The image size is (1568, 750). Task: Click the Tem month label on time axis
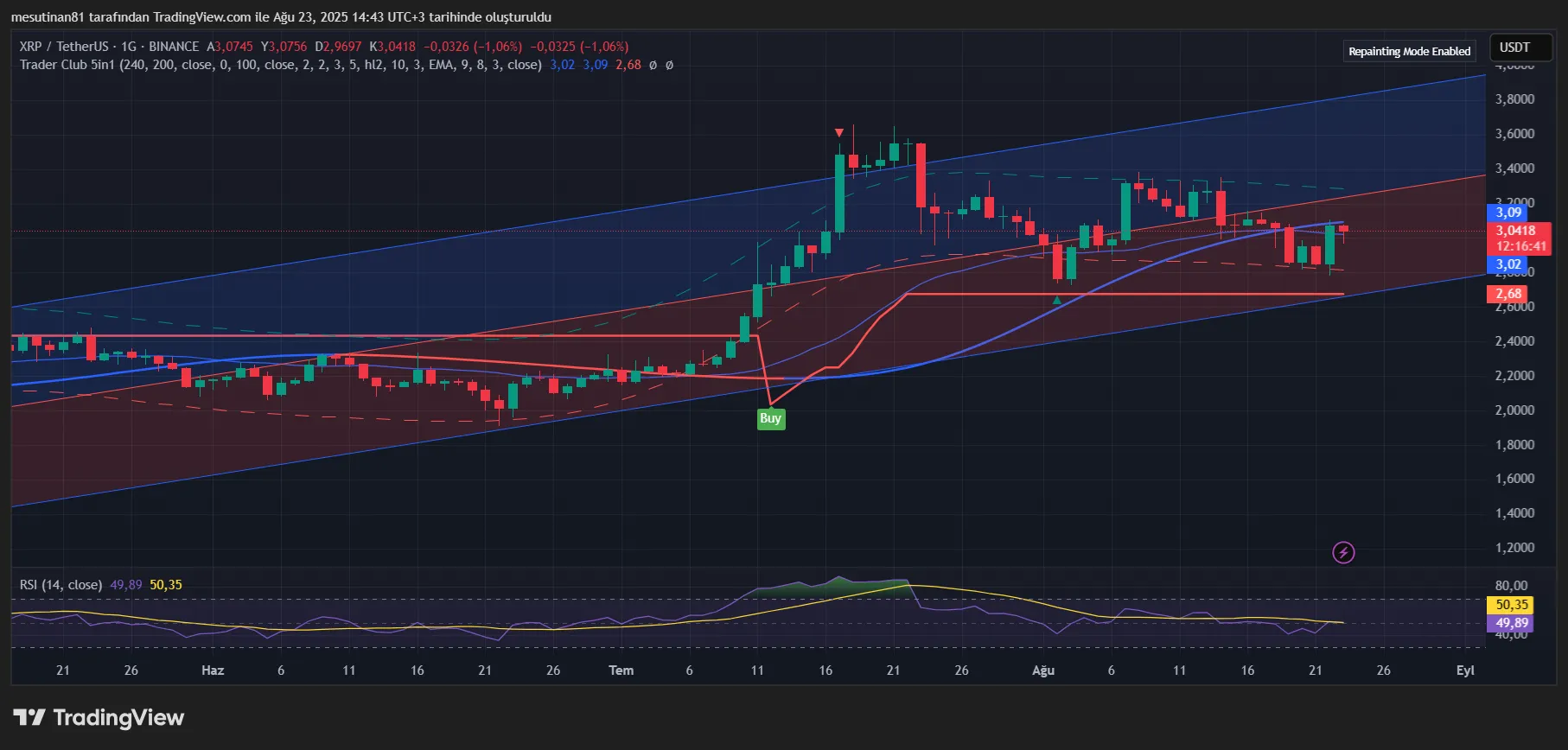pos(621,671)
